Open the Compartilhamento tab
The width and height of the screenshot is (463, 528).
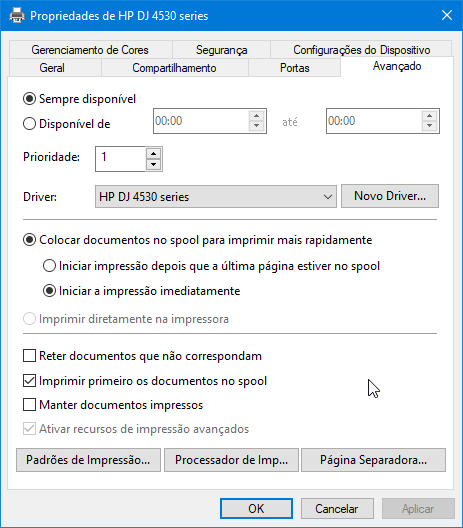click(175, 68)
